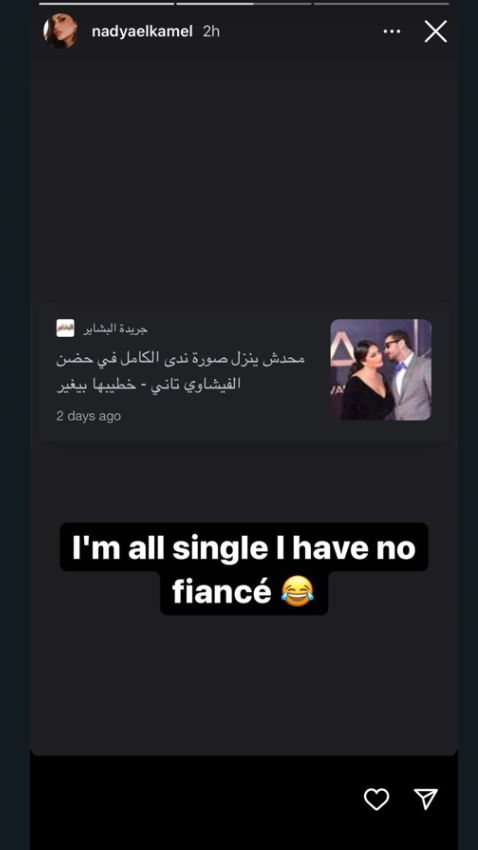Click the laughing tears emoji
Image resolution: width=478 pixels, height=850 pixels.
pyautogui.click(x=298, y=591)
